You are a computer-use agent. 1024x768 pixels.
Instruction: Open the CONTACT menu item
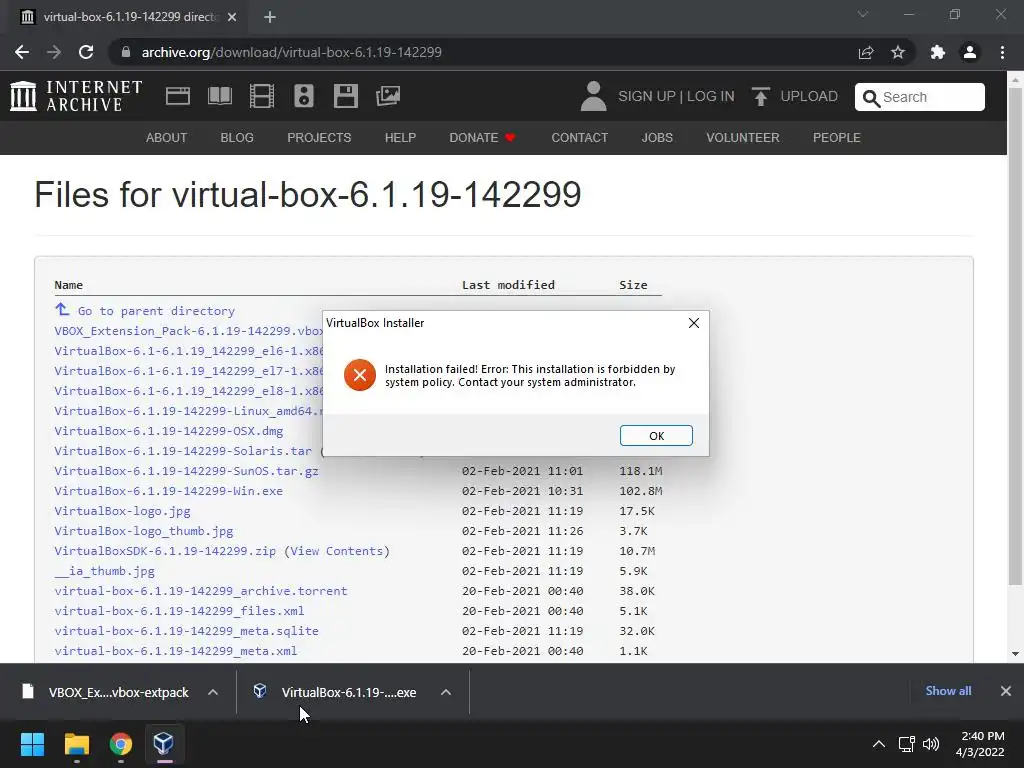579,138
